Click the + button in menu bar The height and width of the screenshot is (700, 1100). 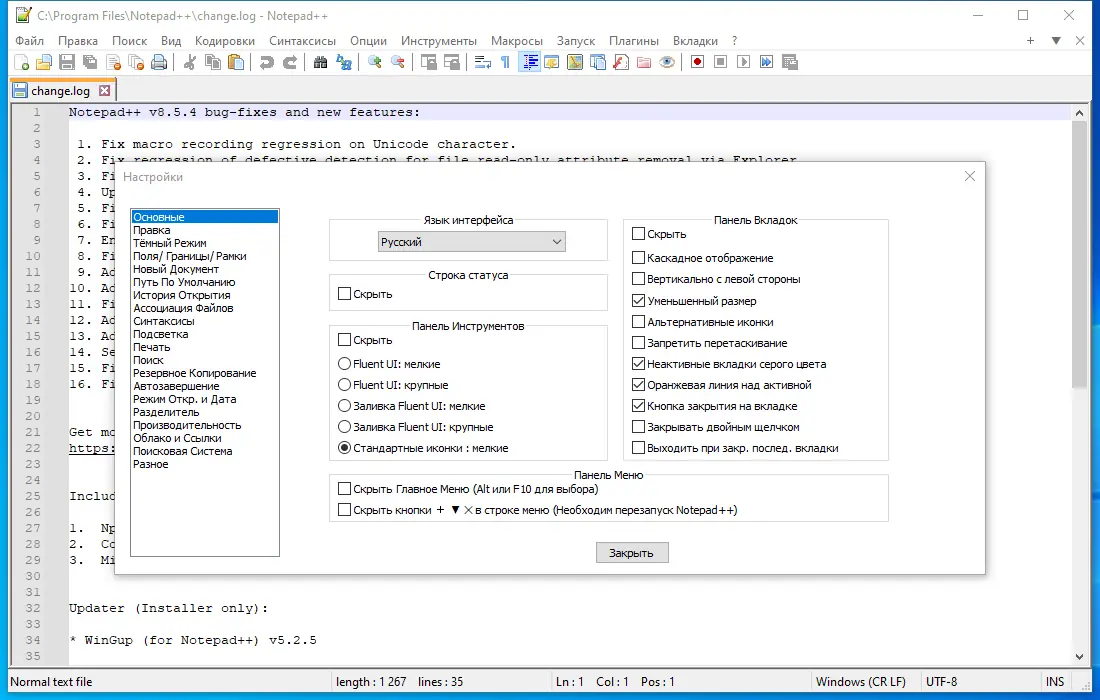point(1031,41)
